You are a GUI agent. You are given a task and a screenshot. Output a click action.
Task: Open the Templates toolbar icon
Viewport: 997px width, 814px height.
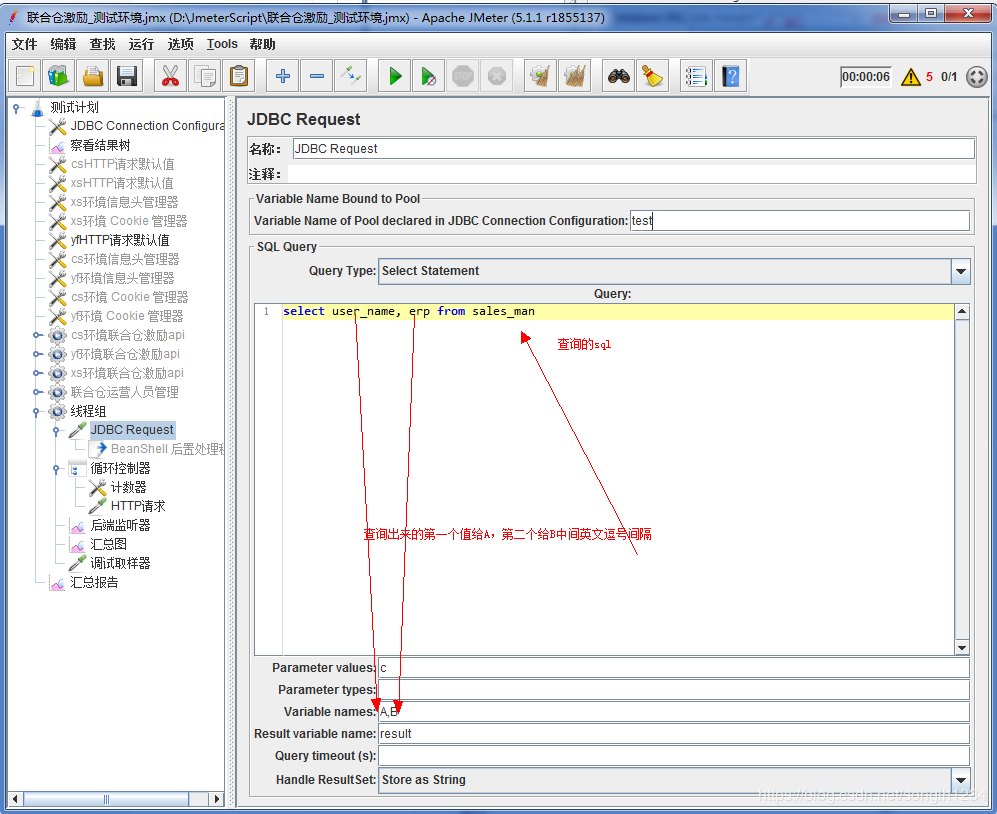58,77
